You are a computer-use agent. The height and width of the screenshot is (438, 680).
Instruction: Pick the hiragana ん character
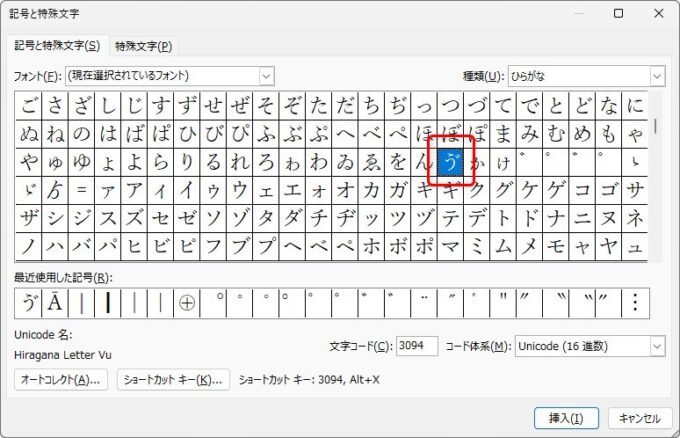tap(423, 162)
